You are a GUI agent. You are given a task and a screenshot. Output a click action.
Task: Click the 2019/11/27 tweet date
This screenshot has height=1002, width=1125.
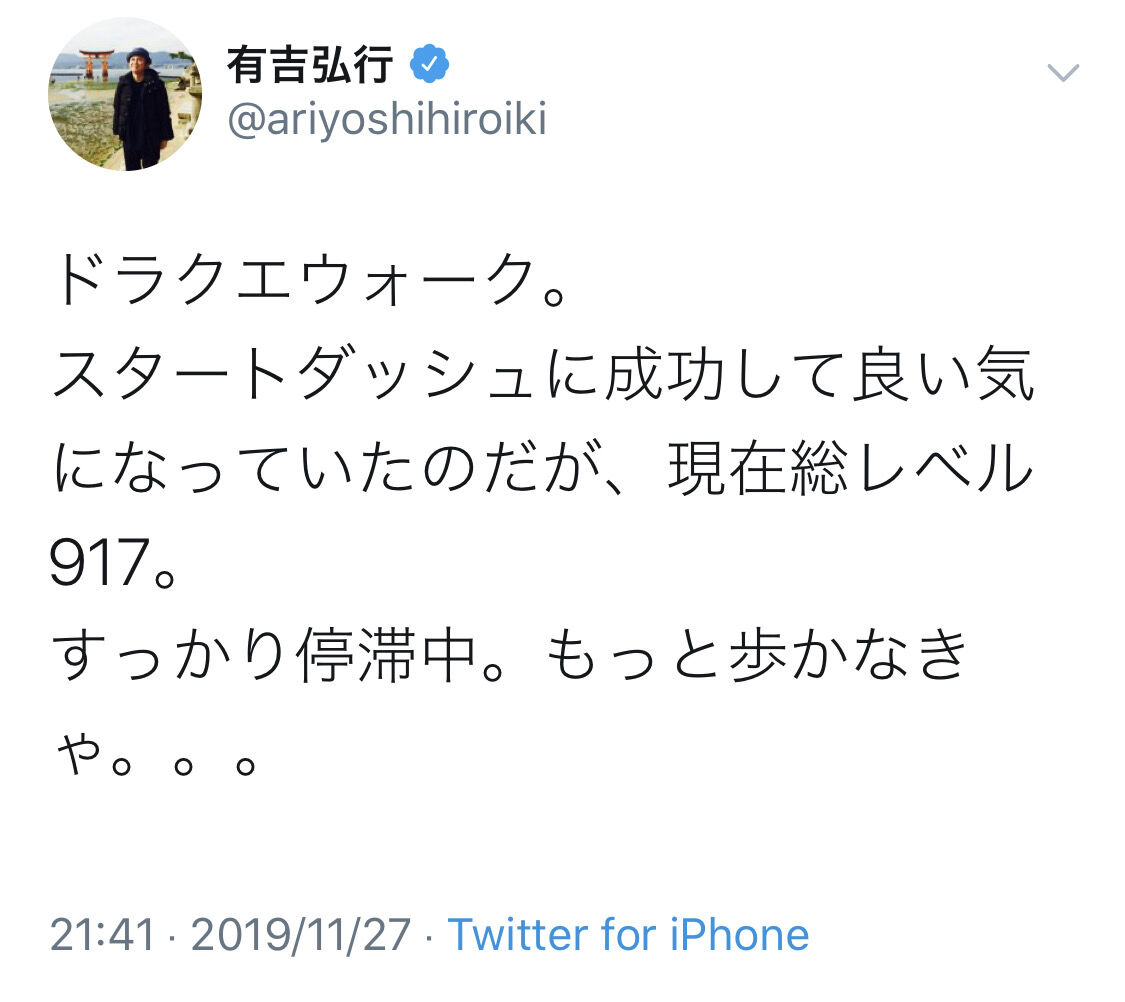(x=300, y=935)
